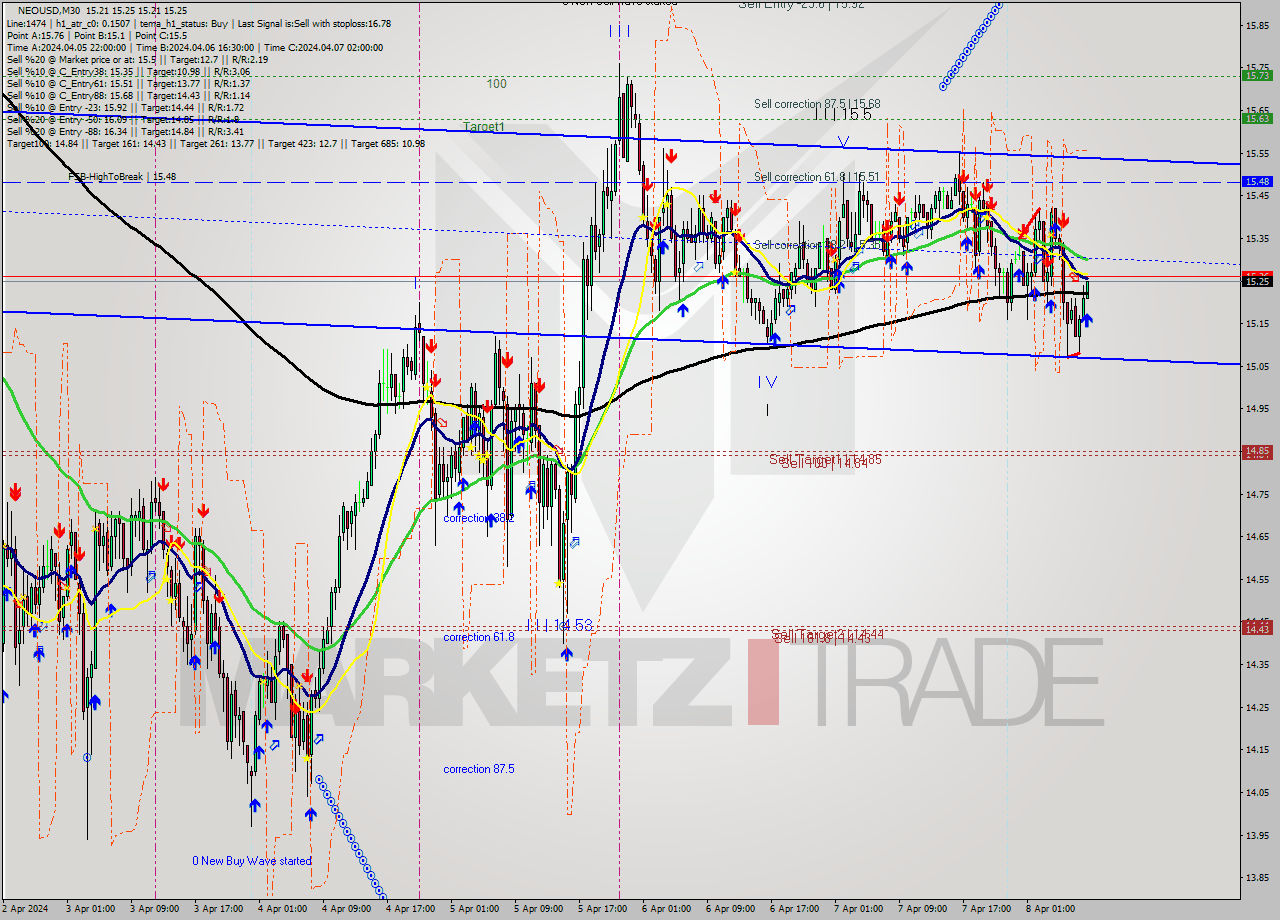The image size is (1280, 920).
Task: Click the 14.65 price axis tick
Action: pos(1257,537)
